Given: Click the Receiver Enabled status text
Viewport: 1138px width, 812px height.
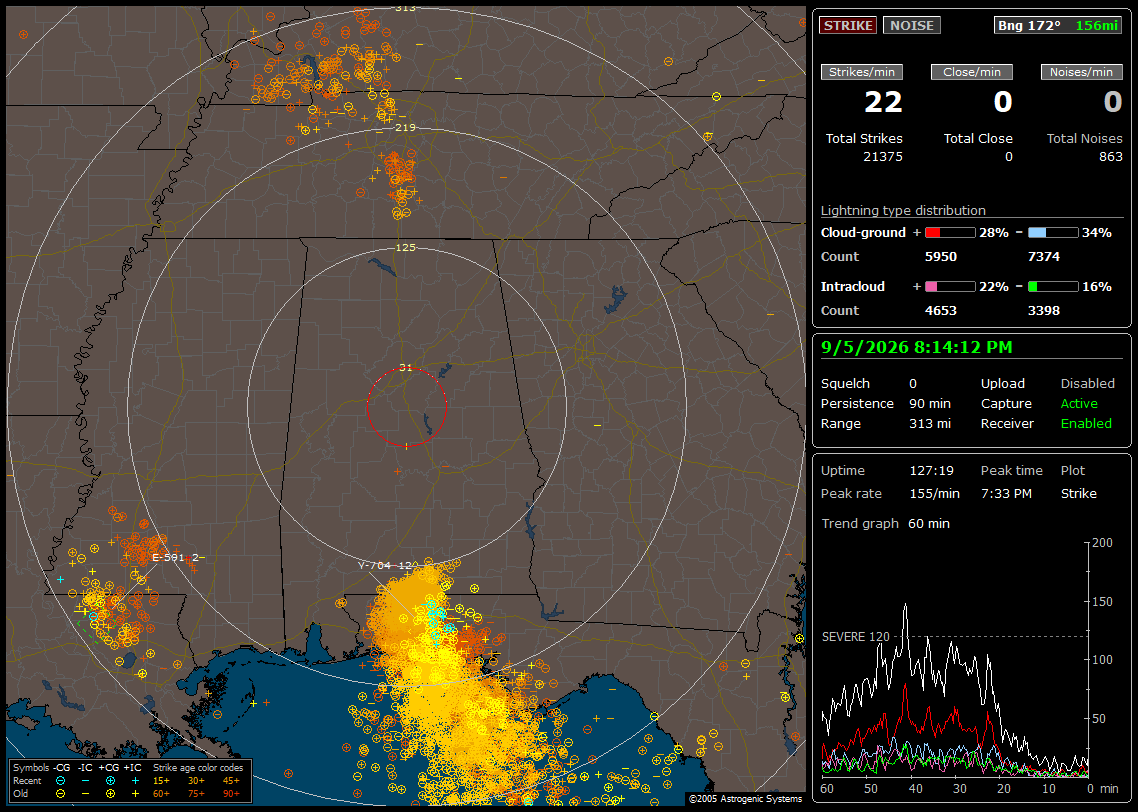Looking at the screenshot, I should tap(1086, 423).
